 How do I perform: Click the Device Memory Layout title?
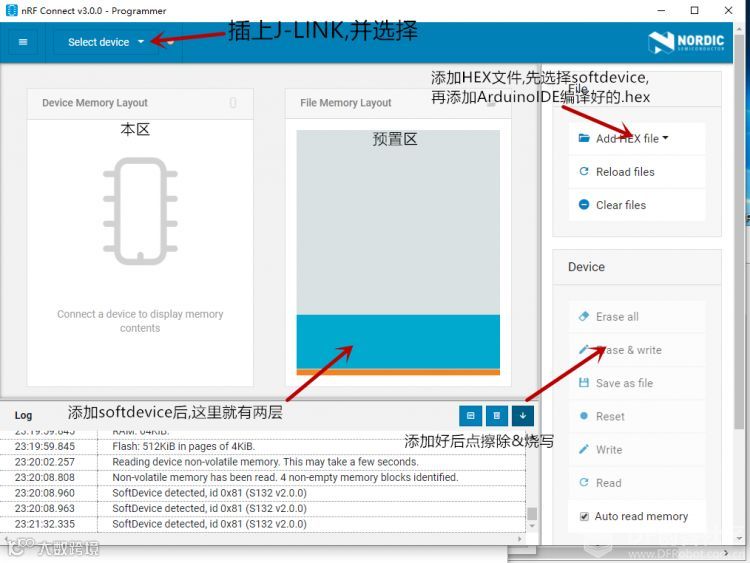[x=95, y=103]
